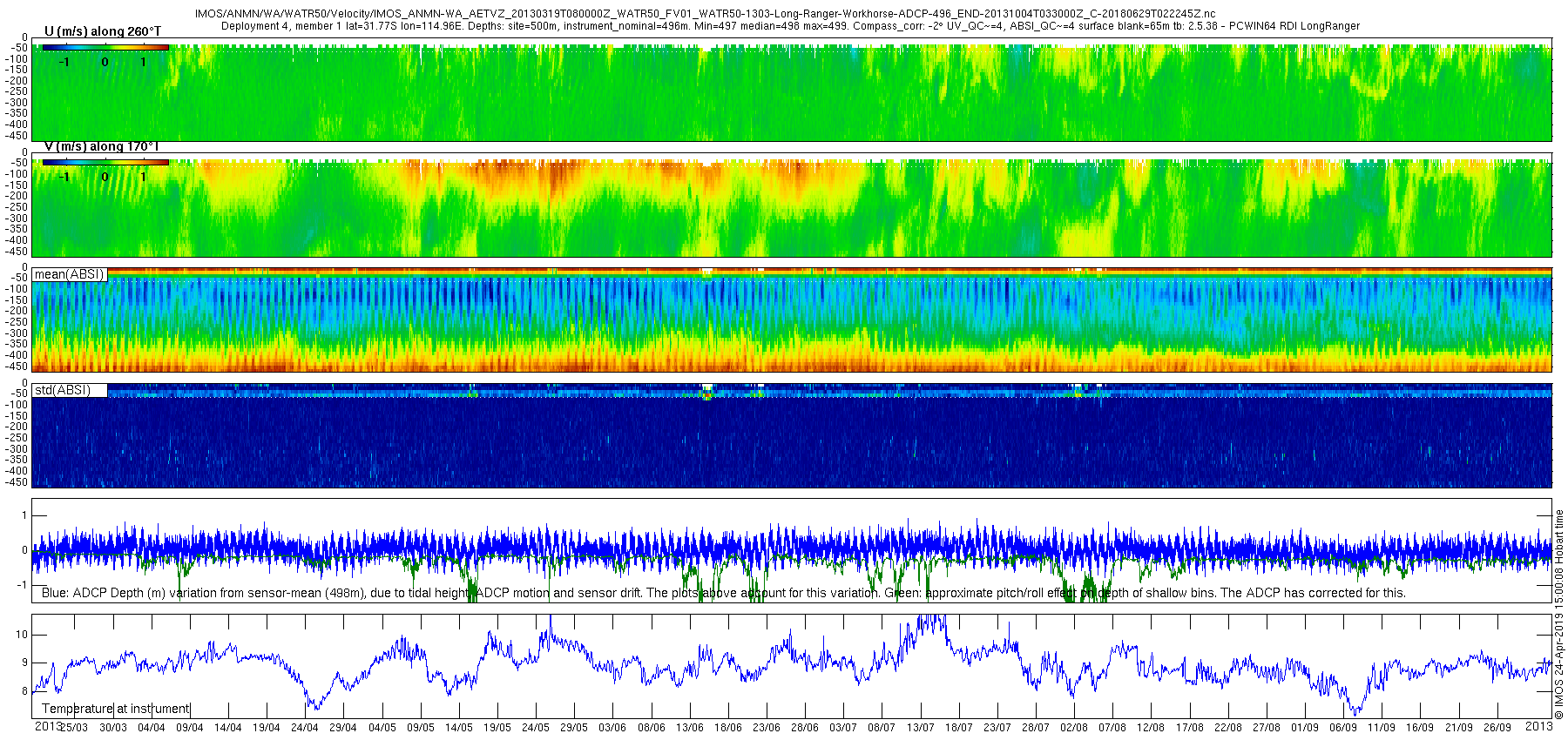
Task: Click the 02/08 date tick label
Action: 1073,728
